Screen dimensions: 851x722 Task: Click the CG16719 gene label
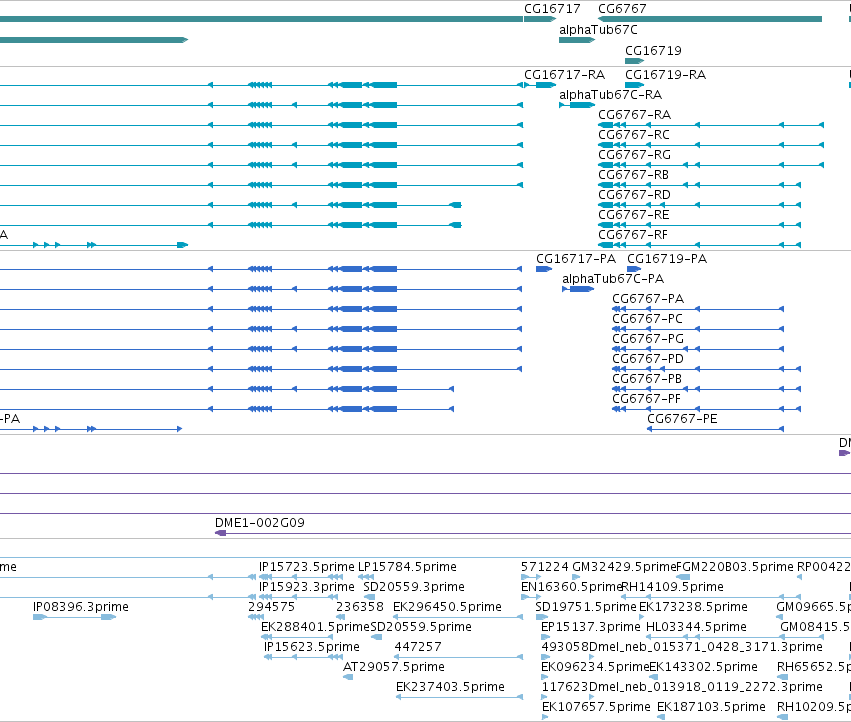[653, 50]
